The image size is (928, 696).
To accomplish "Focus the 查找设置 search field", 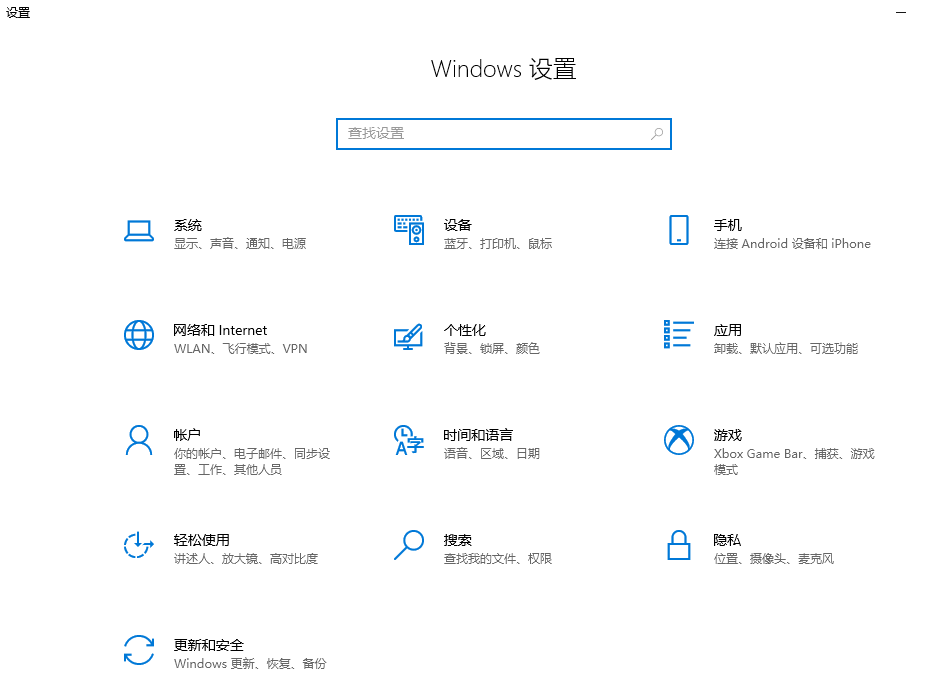I will [504, 134].
